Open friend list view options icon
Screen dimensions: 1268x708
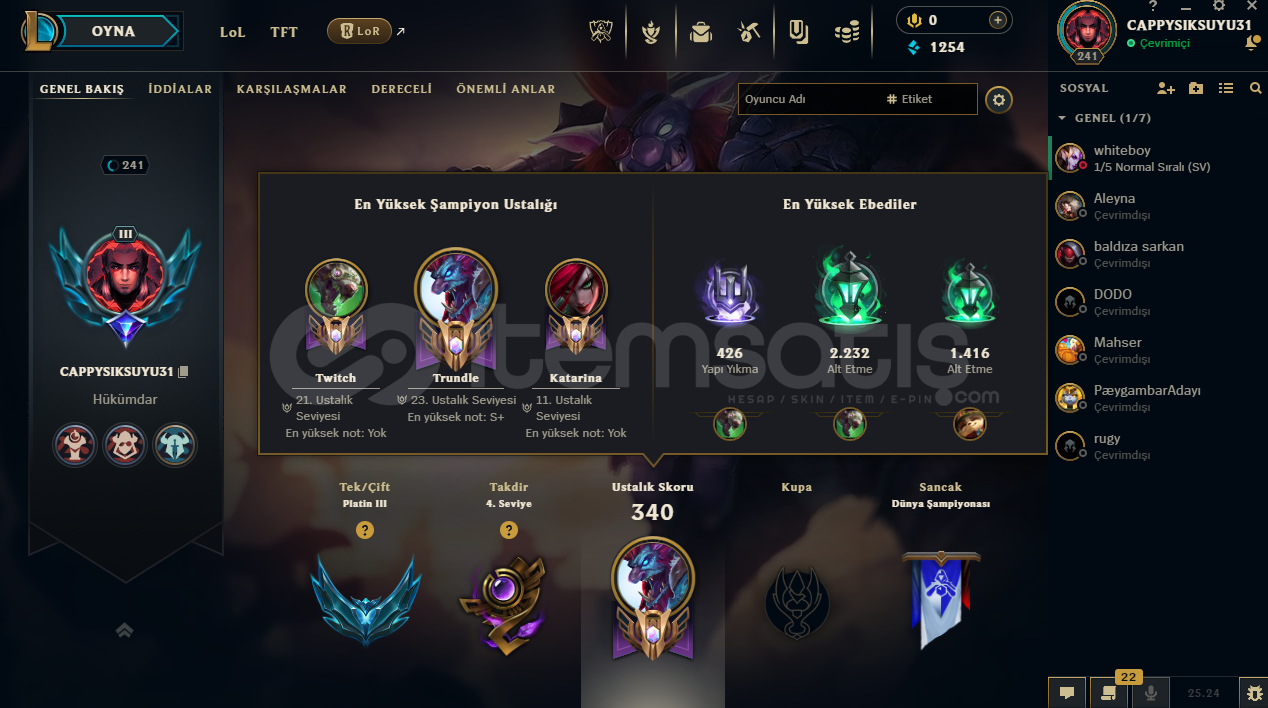coord(1226,88)
